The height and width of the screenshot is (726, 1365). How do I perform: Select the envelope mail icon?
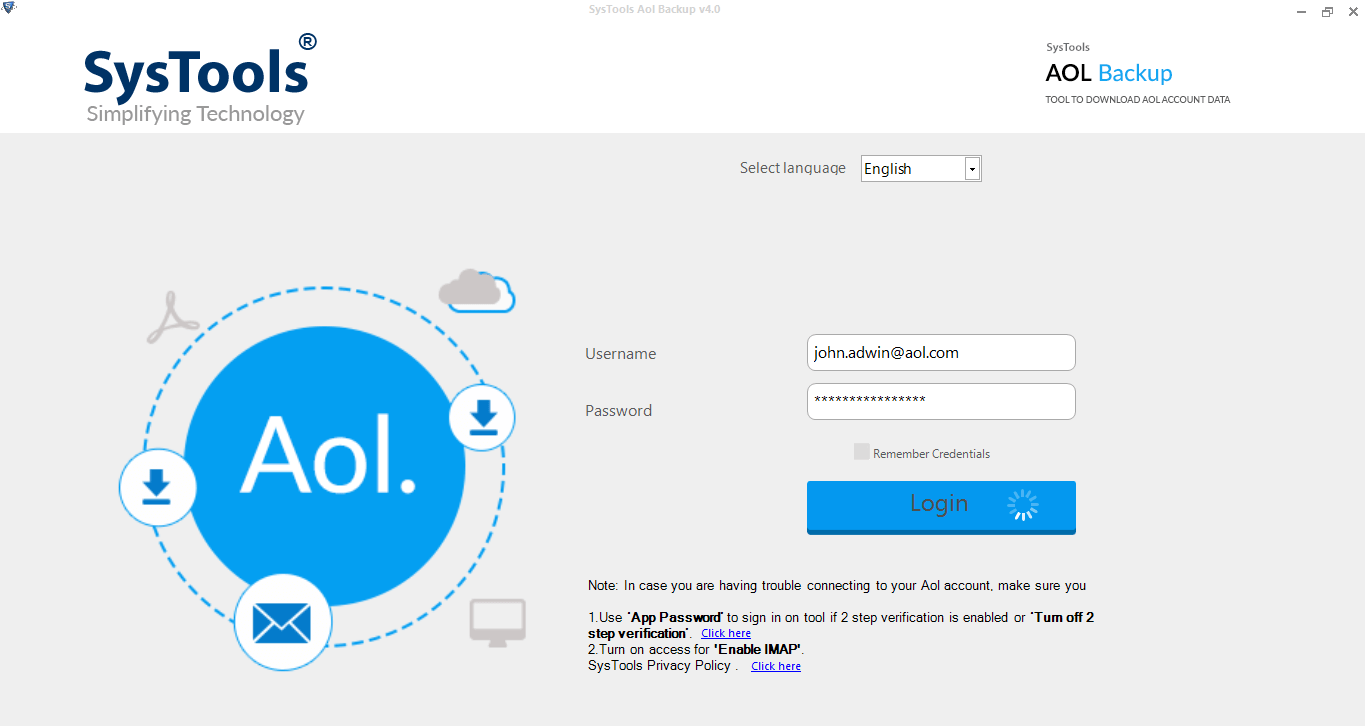coord(283,621)
